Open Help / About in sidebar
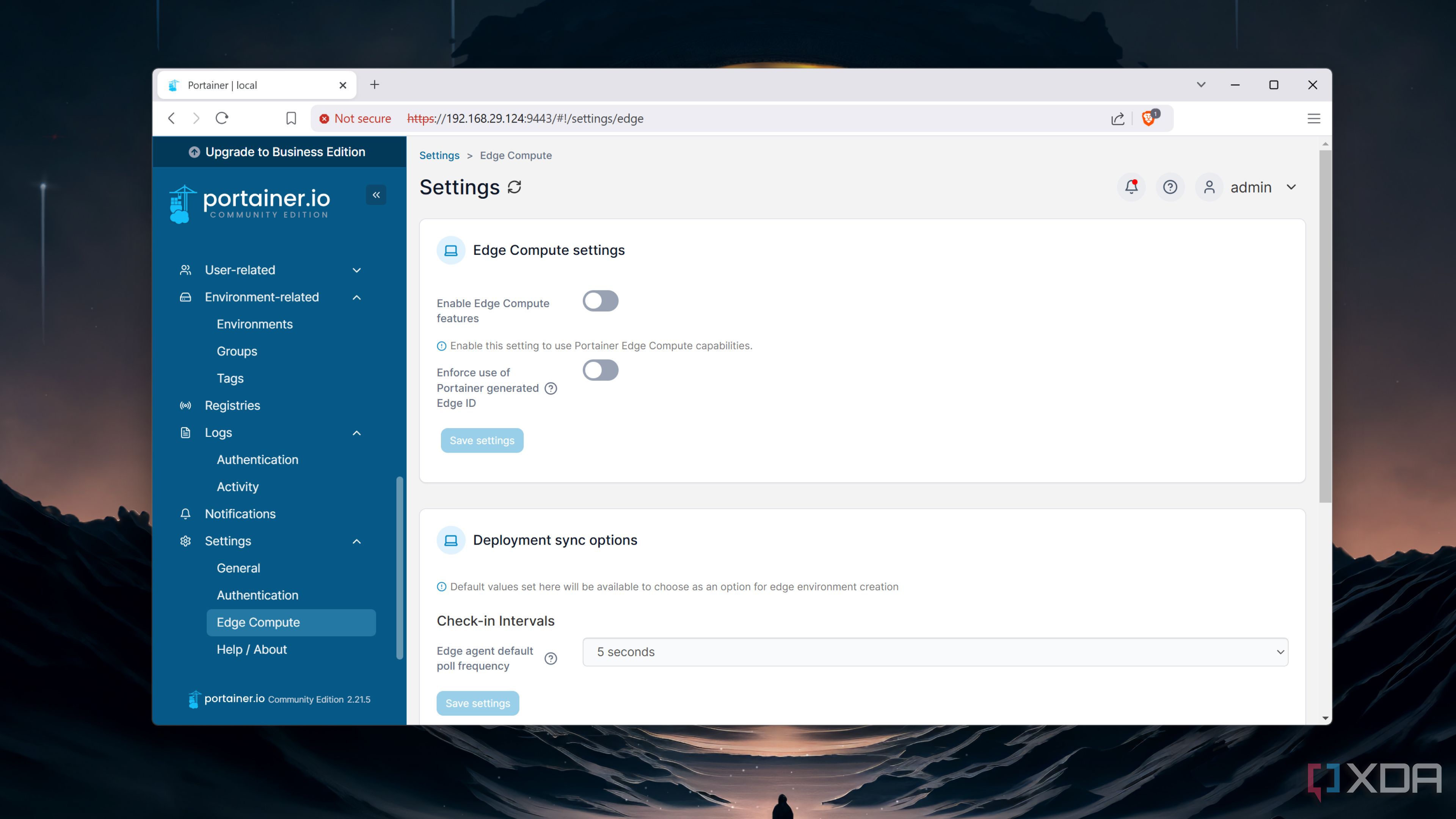Viewport: 1456px width, 819px height. click(251, 650)
